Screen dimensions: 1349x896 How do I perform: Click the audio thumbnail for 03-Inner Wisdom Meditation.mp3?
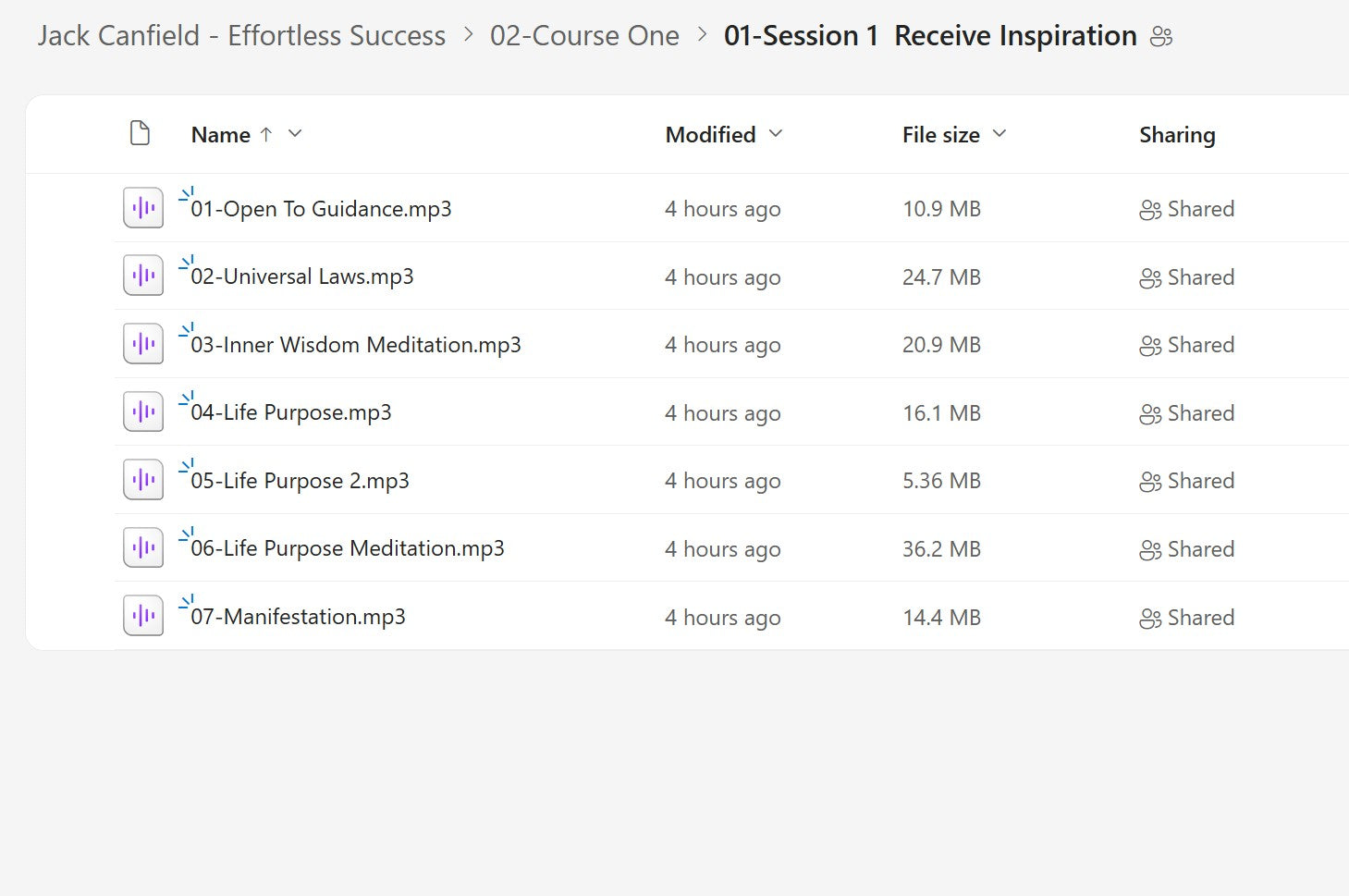[x=141, y=343]
